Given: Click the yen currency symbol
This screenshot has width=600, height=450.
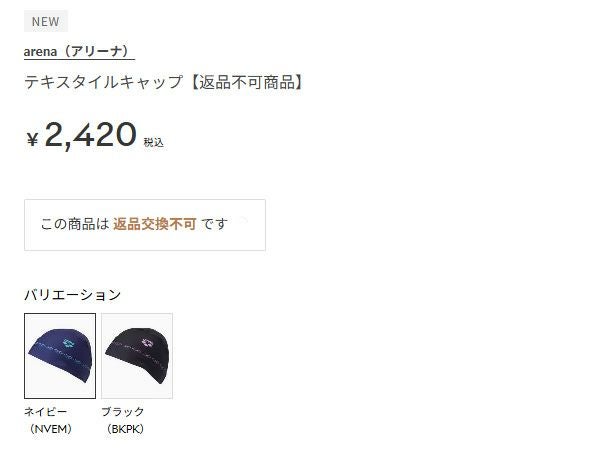Looking at the screenshot, I should 33,139.
